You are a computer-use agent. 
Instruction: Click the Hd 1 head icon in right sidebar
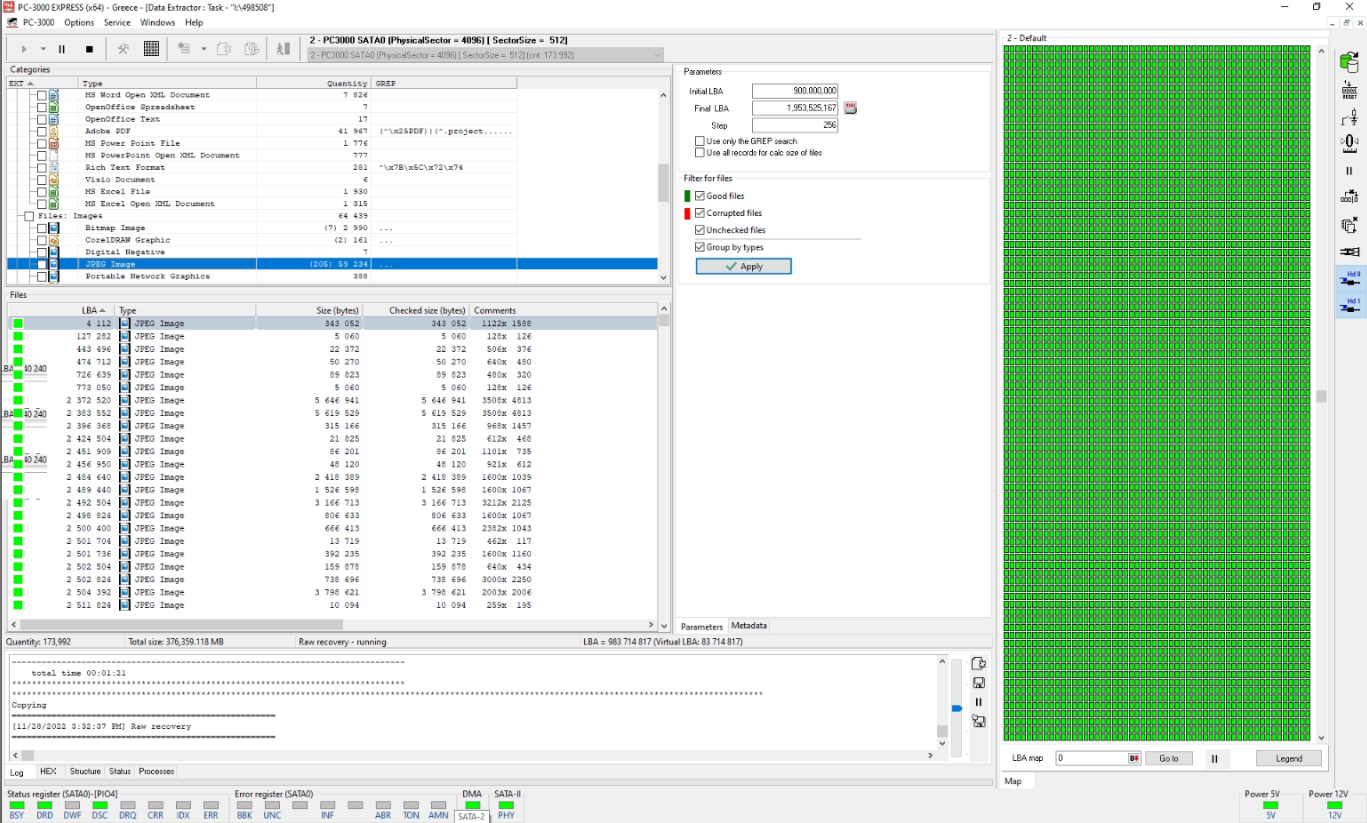point(1350,306)
